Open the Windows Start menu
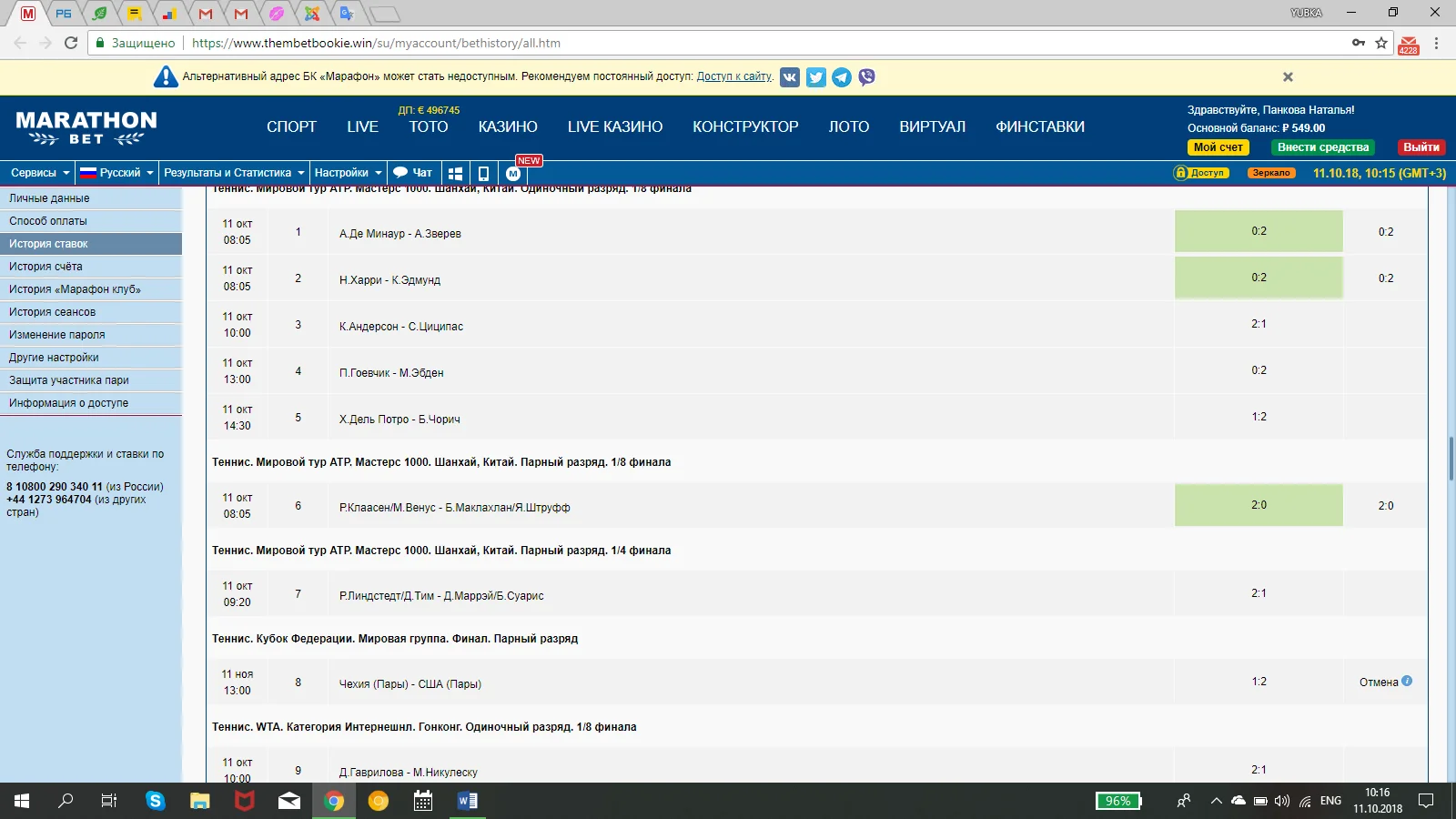 22,801
